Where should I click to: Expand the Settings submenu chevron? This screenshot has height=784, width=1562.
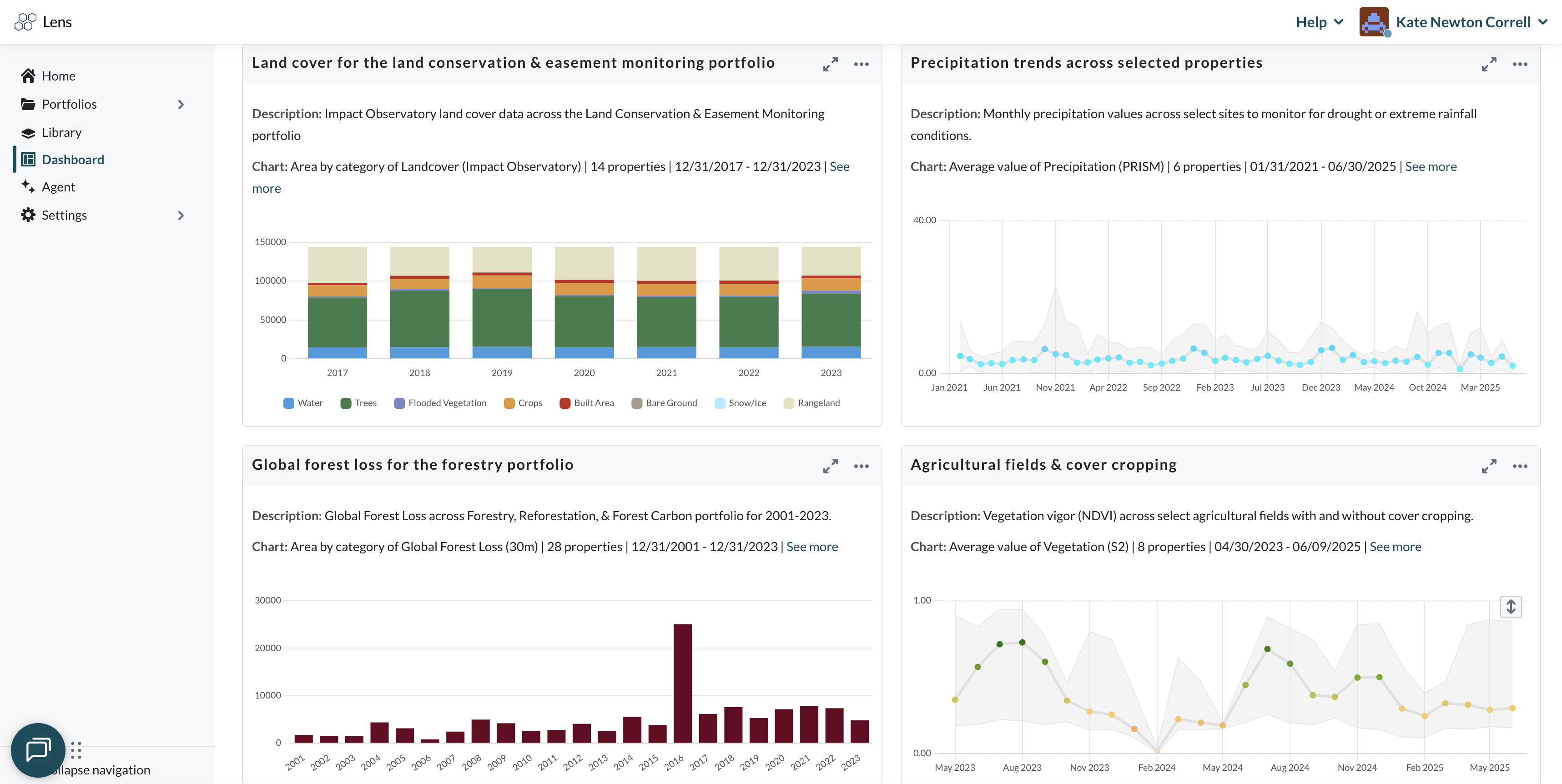pyautogui.click(x=181, y=215)
